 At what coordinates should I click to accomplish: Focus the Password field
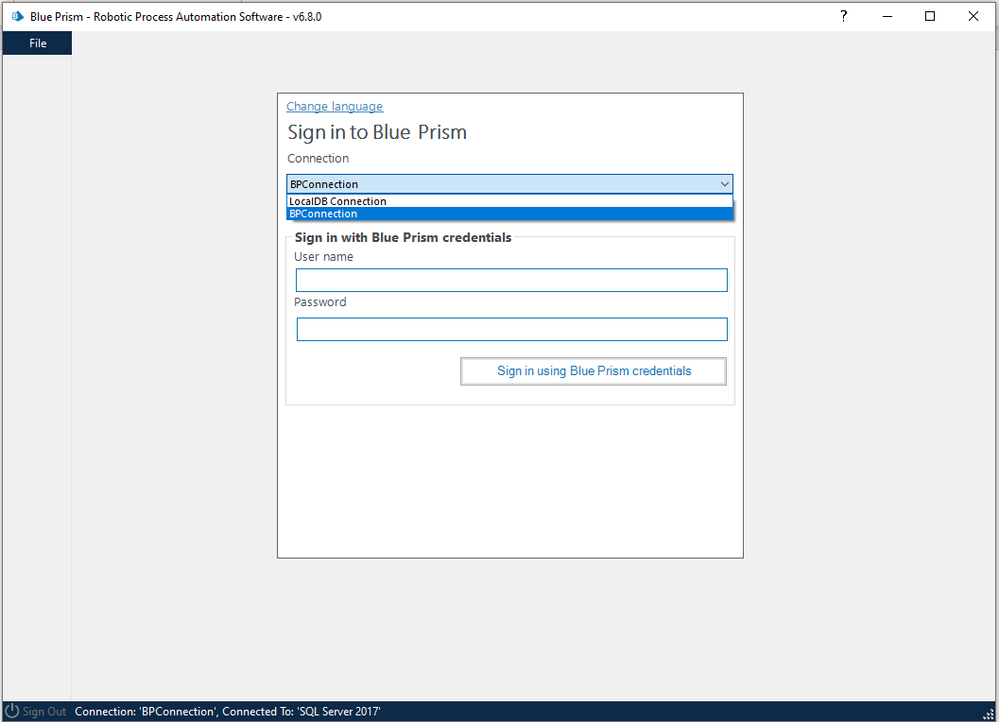click(512, 329)
